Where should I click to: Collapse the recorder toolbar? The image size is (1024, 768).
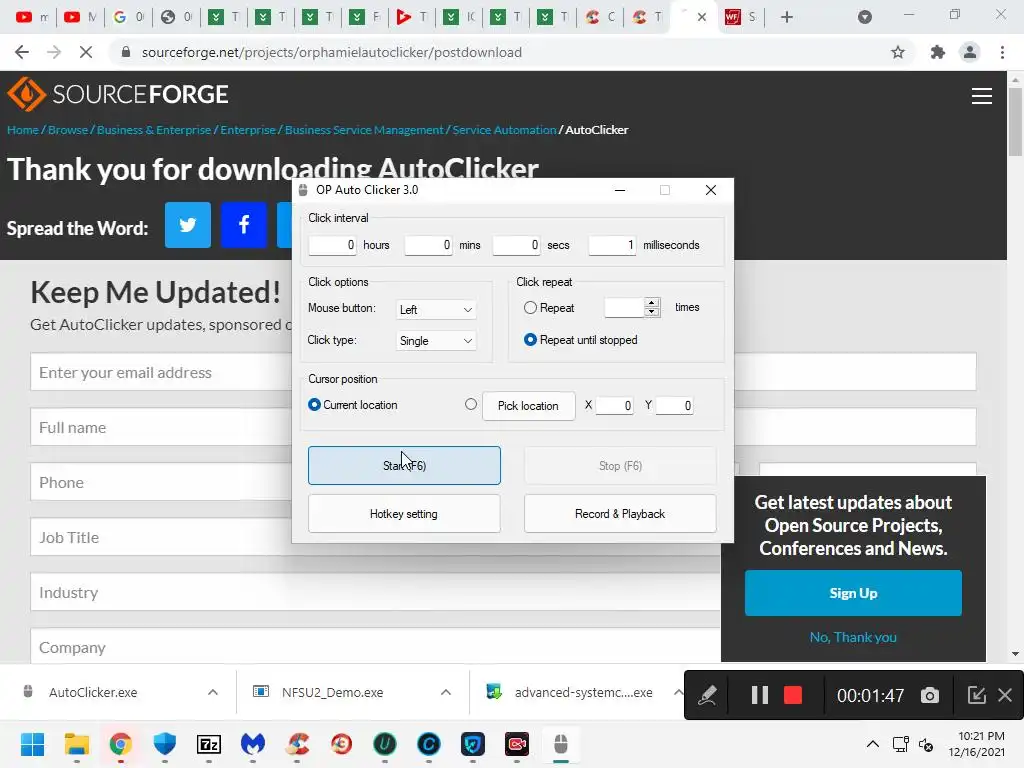coord(976,695)
